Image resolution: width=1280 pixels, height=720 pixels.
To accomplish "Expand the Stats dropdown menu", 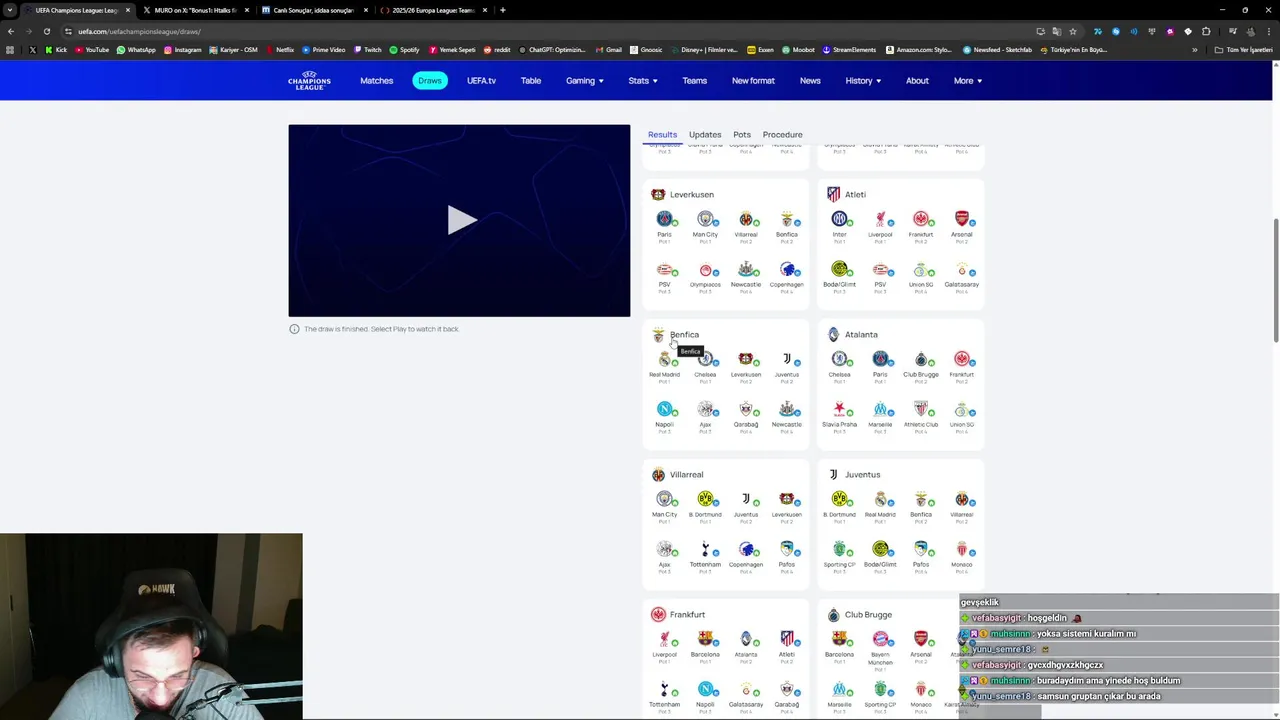I will point(642,80).
